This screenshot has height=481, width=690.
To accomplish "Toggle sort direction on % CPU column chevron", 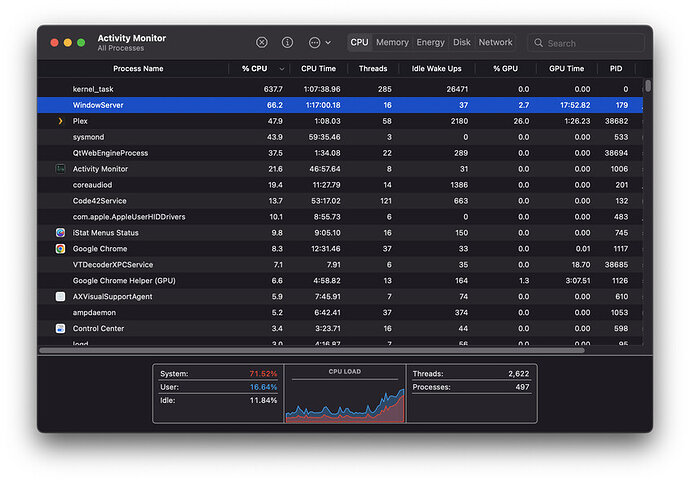I will (282, 69).
